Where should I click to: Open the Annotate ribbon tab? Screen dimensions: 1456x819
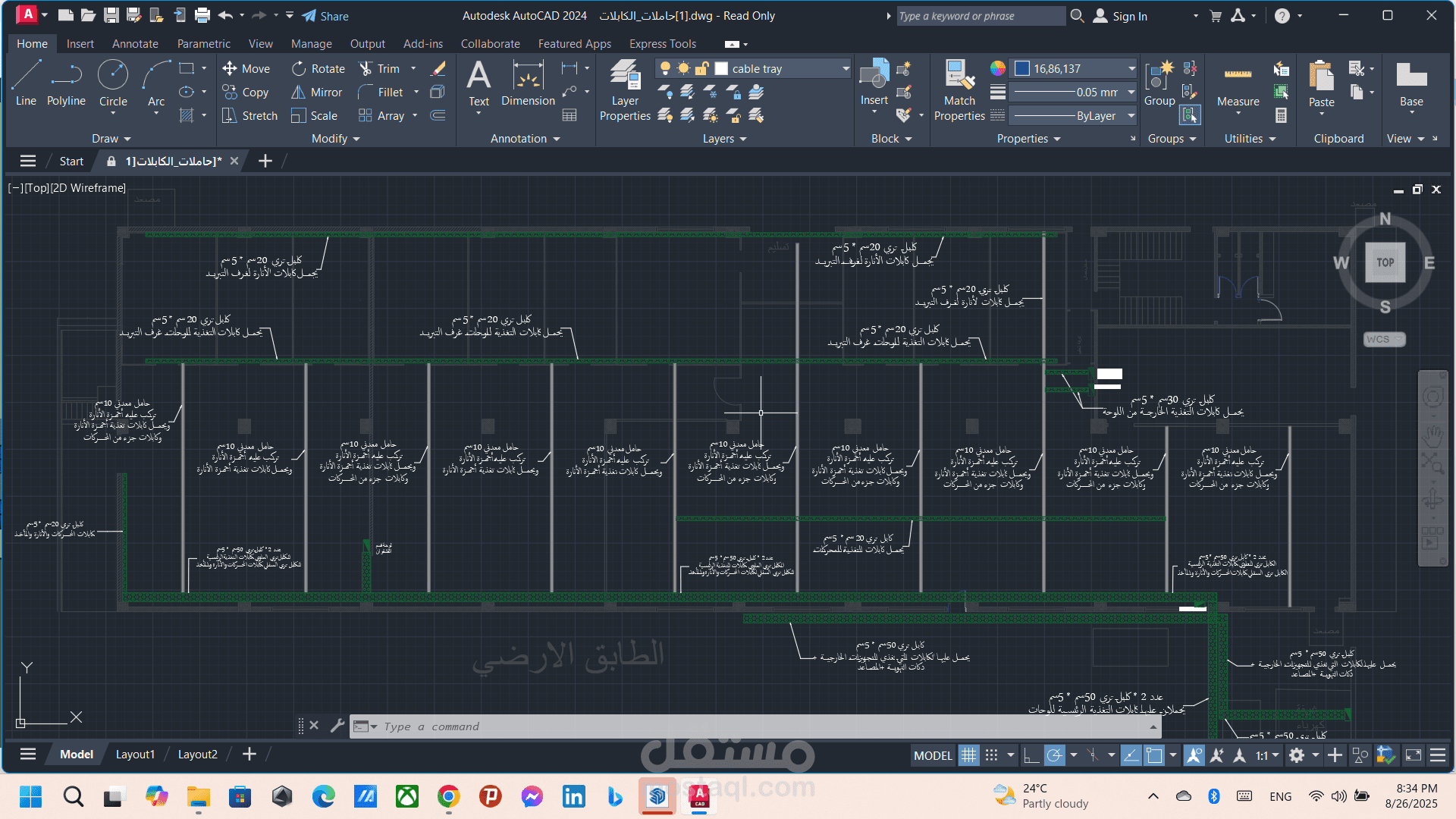(x=135, y=44)
